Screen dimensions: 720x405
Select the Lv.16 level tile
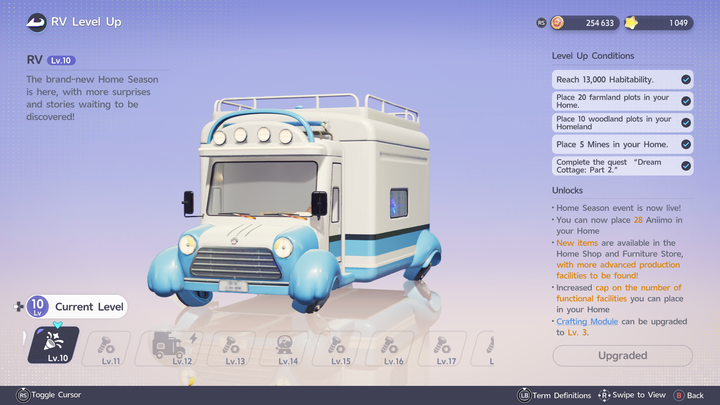coord(389,349)
